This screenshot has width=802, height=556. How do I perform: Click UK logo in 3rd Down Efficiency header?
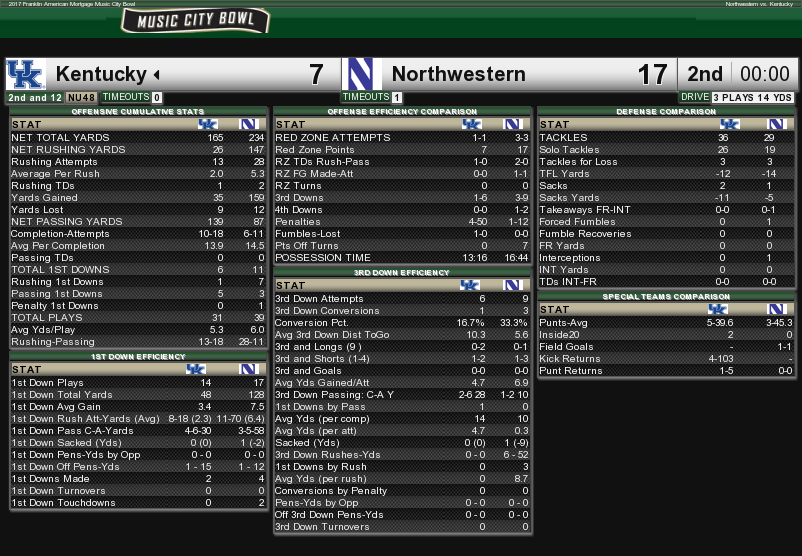(470, 285)
